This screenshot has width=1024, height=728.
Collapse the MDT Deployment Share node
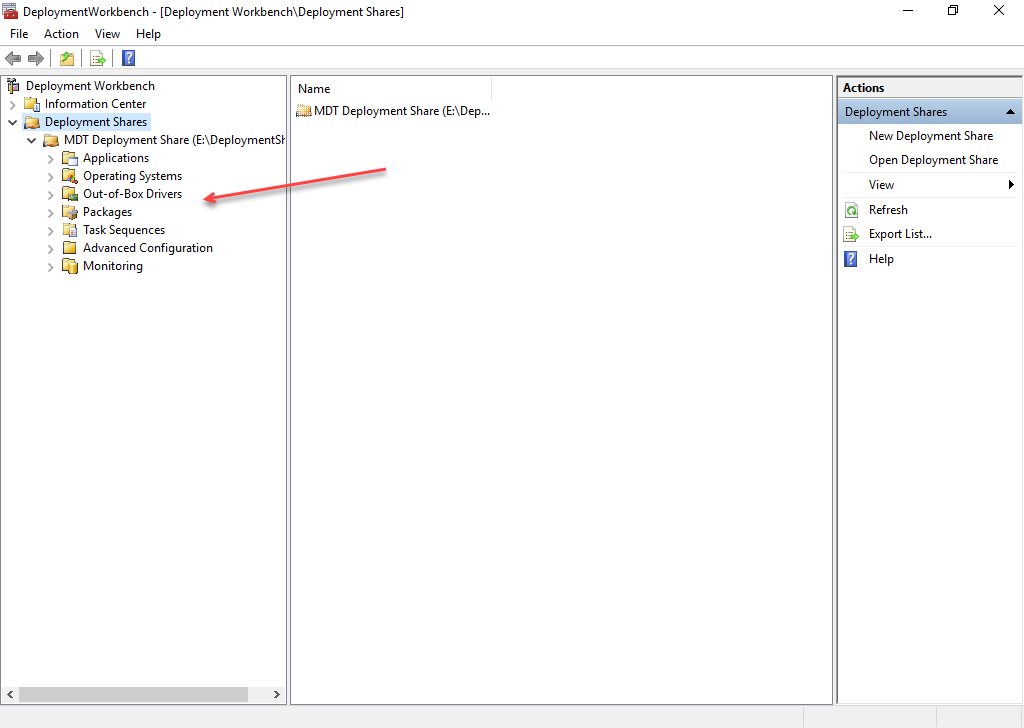pyautogui.click(x=32, y=140)
